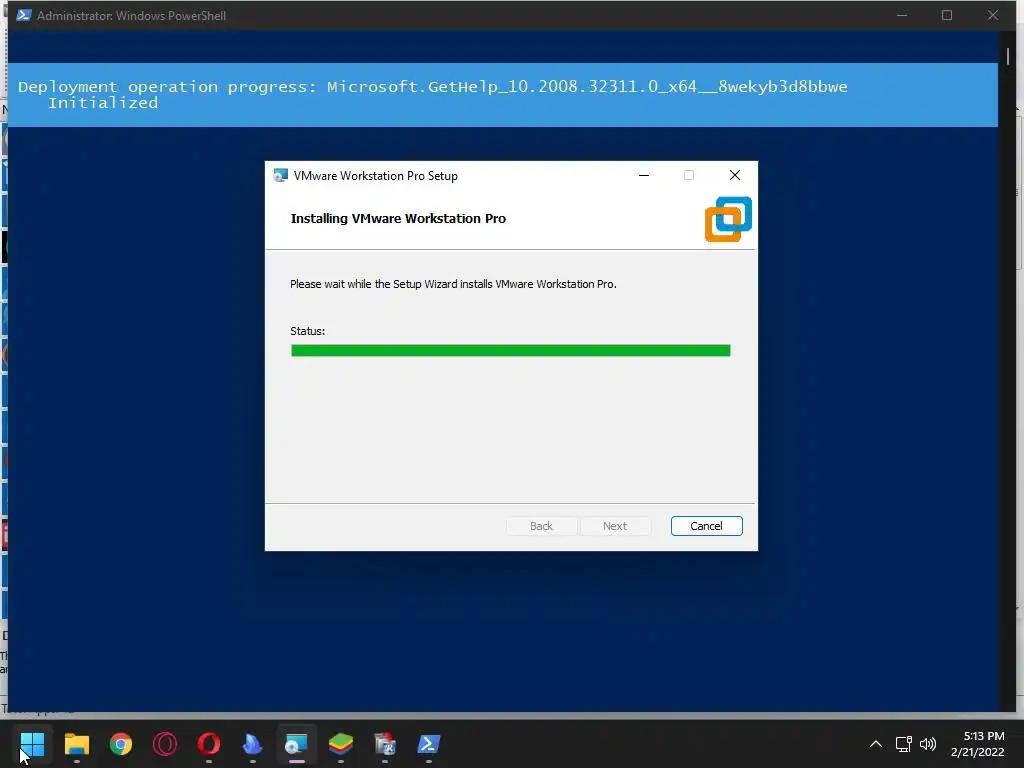Switch to PowerShell from the taskbar

point(429,744)
